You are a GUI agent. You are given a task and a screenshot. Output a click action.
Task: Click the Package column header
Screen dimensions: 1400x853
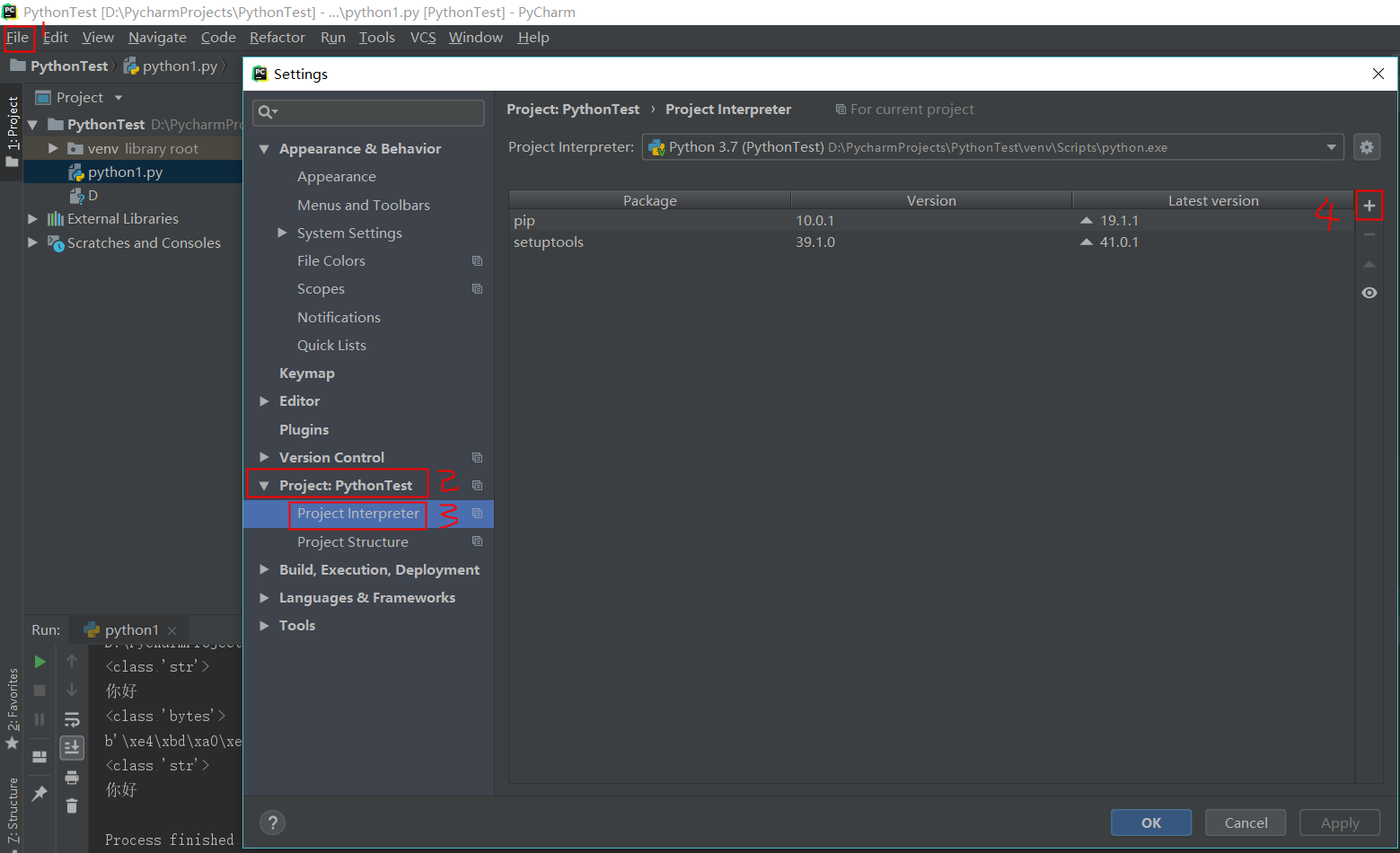tap(650, 200)
